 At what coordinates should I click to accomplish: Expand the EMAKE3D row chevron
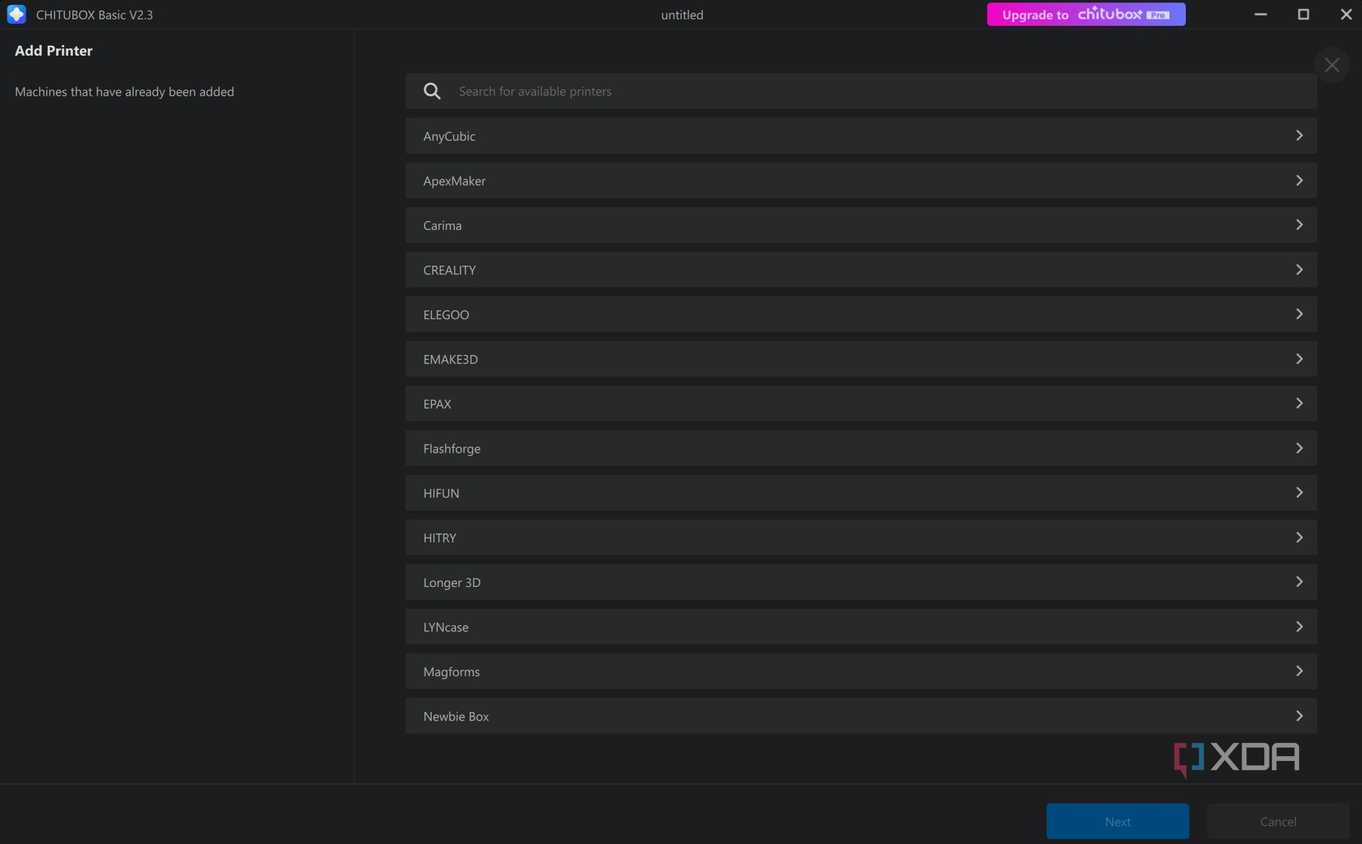[x=1299, y=359]
